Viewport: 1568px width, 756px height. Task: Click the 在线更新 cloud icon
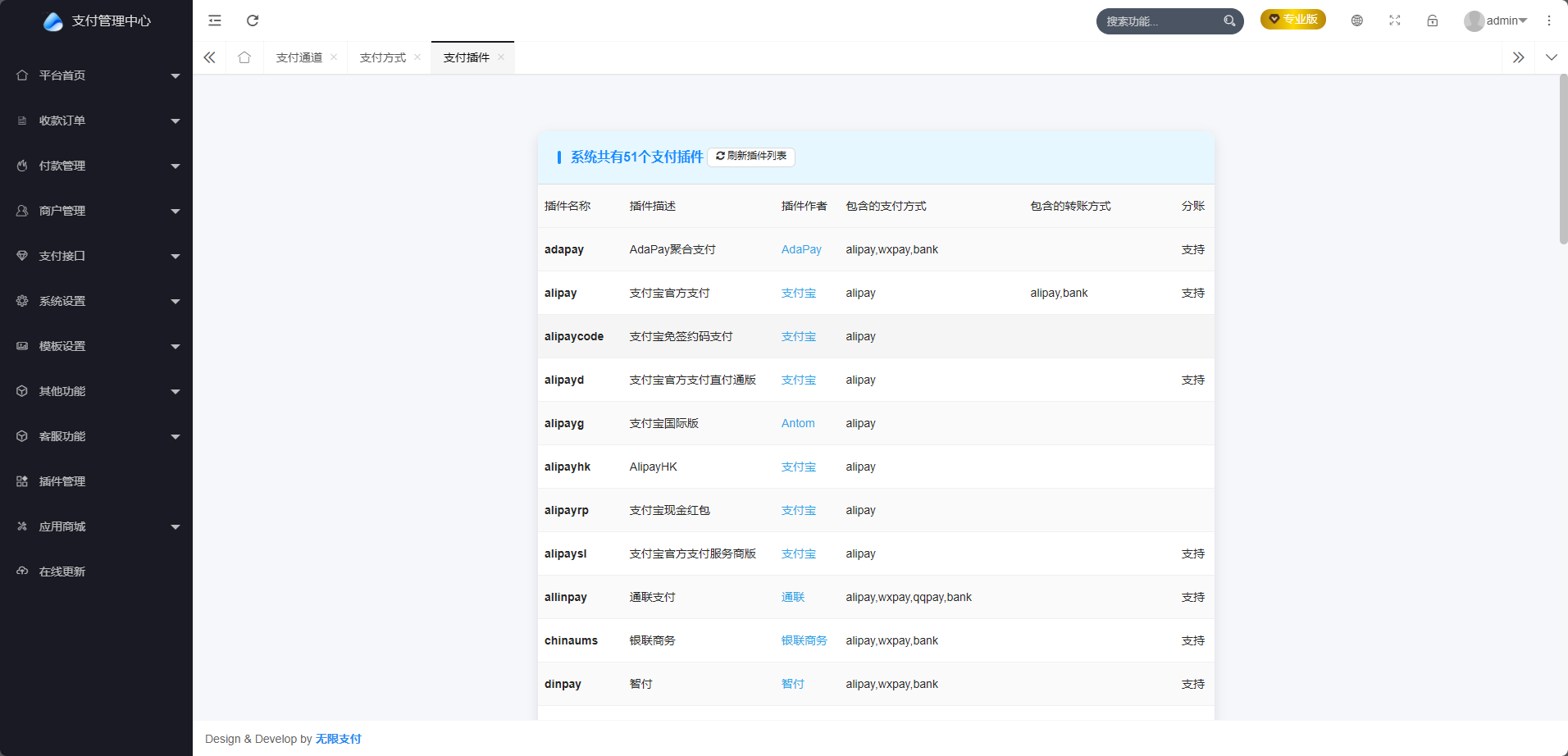pos(22,572)
